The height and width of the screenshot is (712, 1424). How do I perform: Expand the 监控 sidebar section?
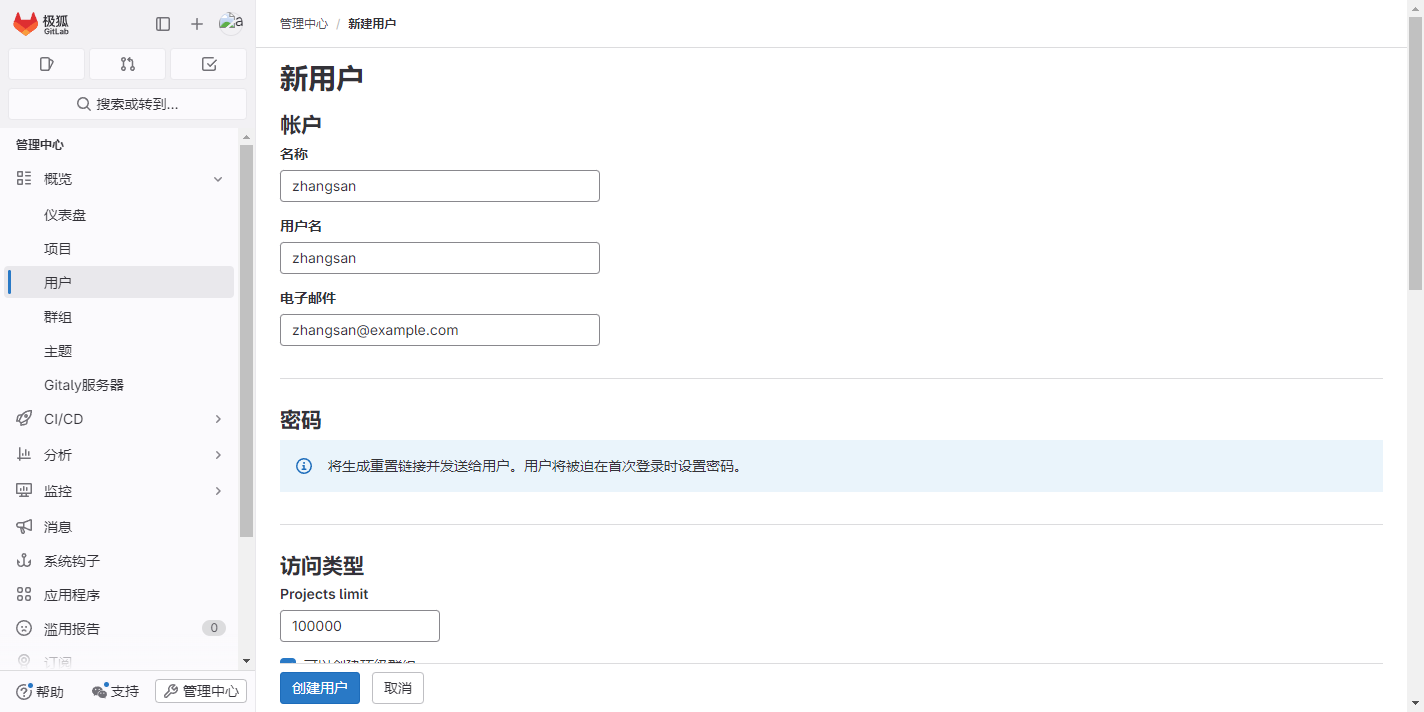(218, 491)
